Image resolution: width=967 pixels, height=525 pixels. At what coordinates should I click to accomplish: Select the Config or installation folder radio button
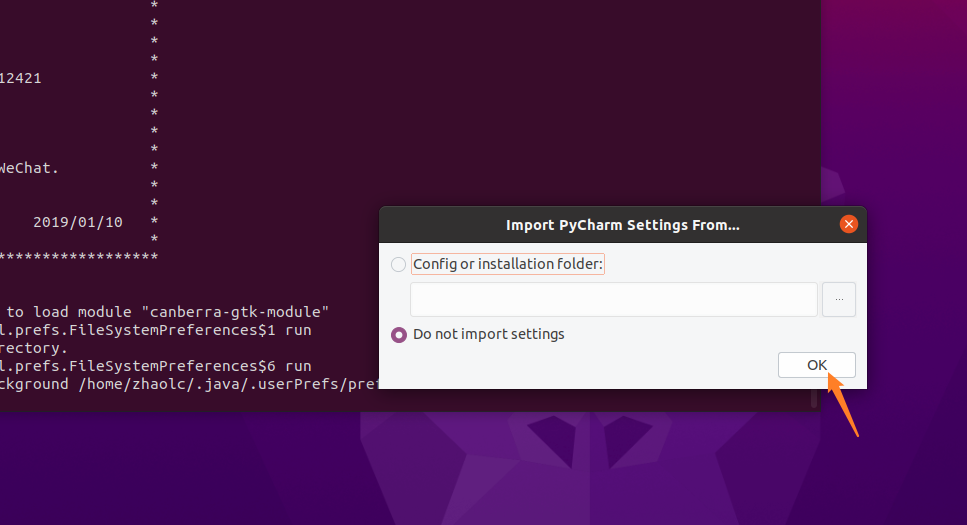click(399, 264)
